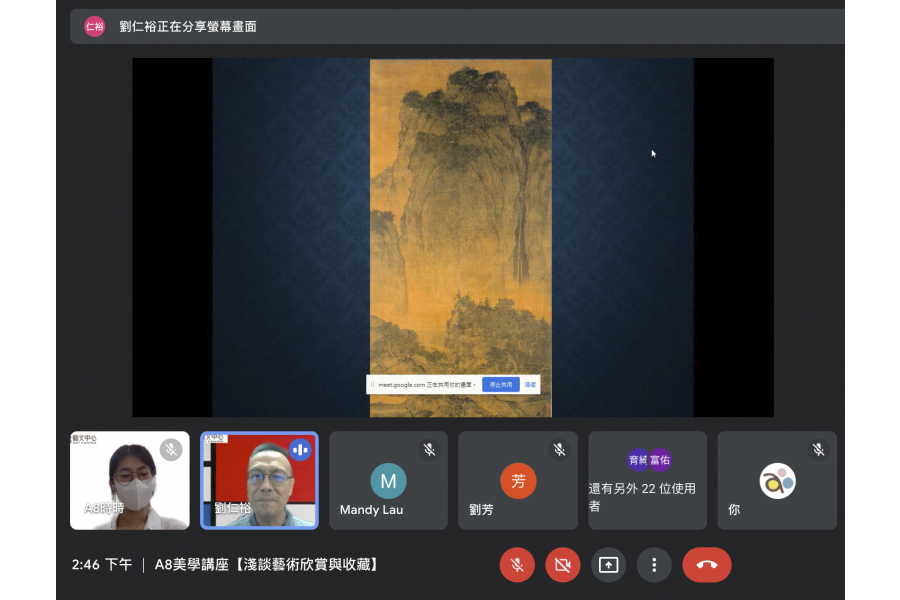
Task: Click the muted mic icon on Mandy Lau tile
Action: (x=429, y=450)
